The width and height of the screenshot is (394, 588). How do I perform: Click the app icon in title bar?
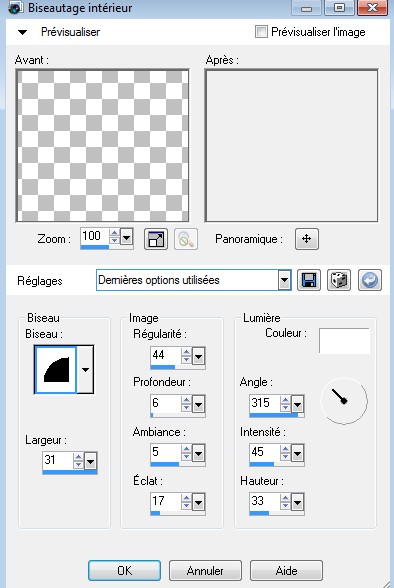[x=15, y=8]
